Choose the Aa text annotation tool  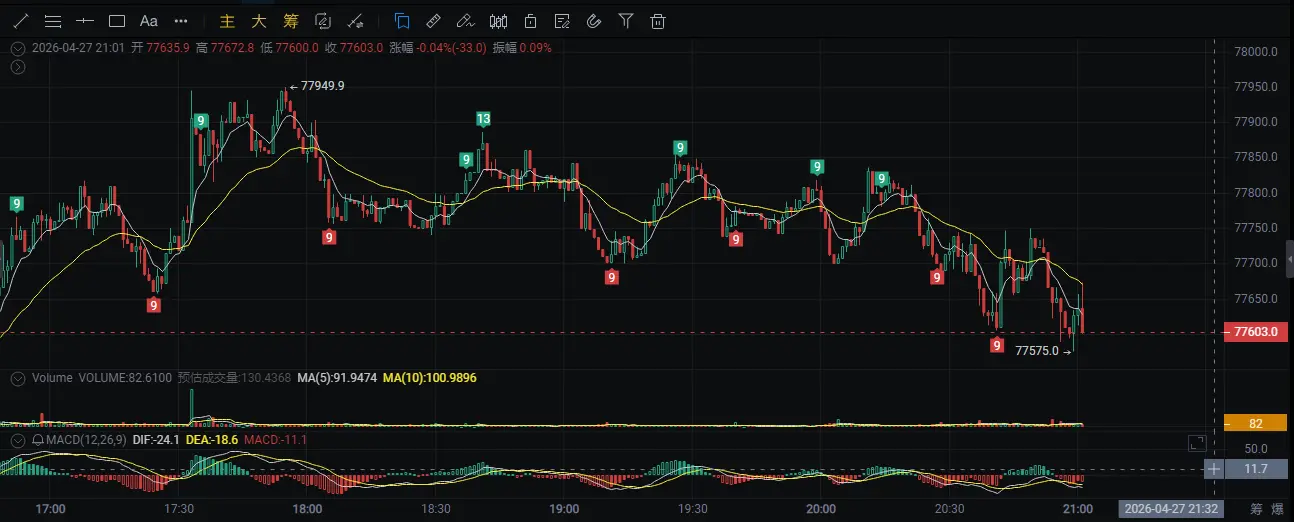tap(149, 21)
